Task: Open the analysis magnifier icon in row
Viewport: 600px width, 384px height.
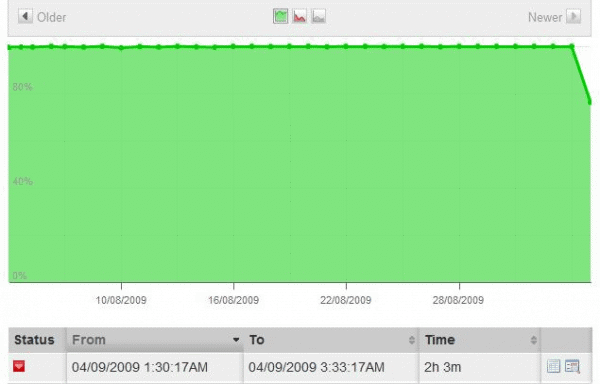Action: [x=572, y=366]
